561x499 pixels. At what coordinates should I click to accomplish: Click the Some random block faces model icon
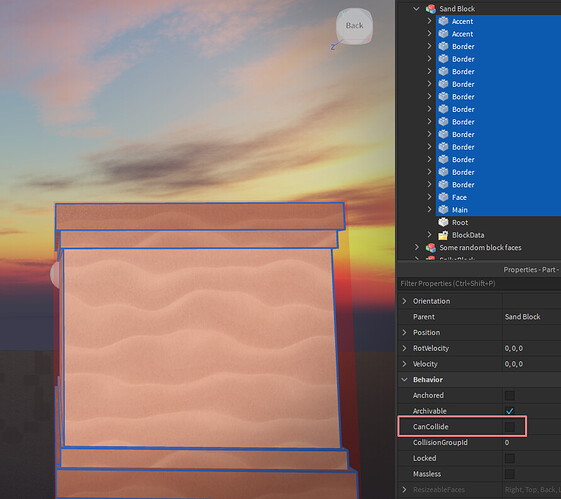click(430, 248)
